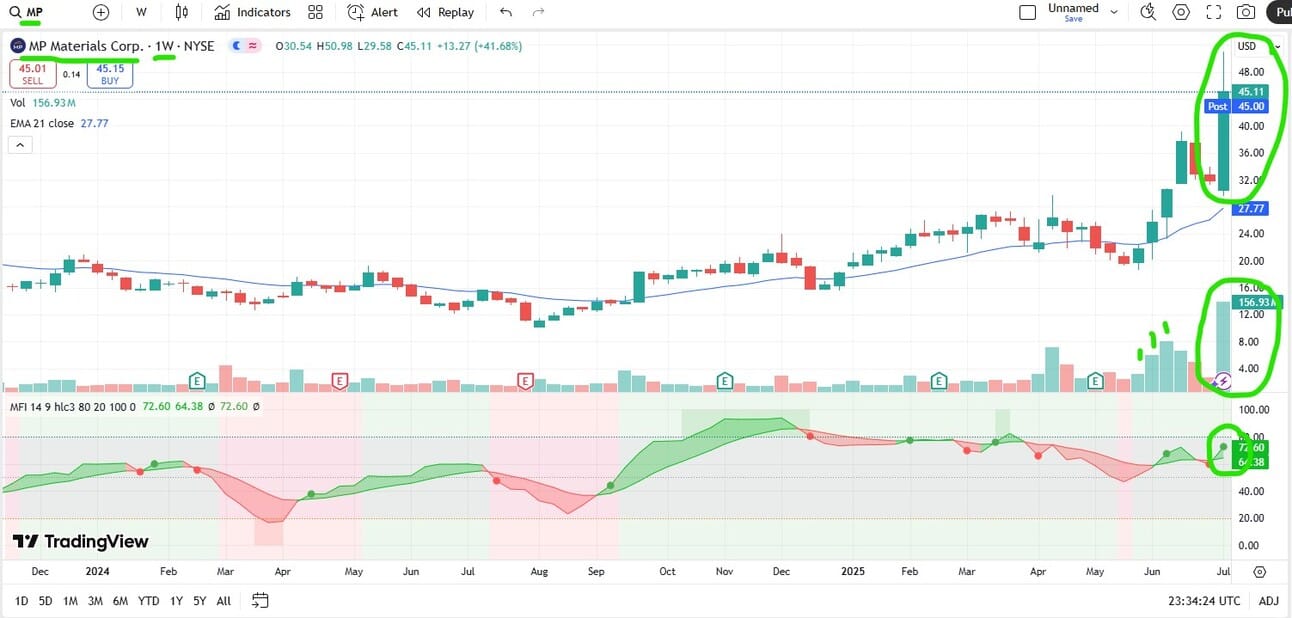Open the red earnings E marker near August 2024
The image size is (1292, 618).
point(525,380)
